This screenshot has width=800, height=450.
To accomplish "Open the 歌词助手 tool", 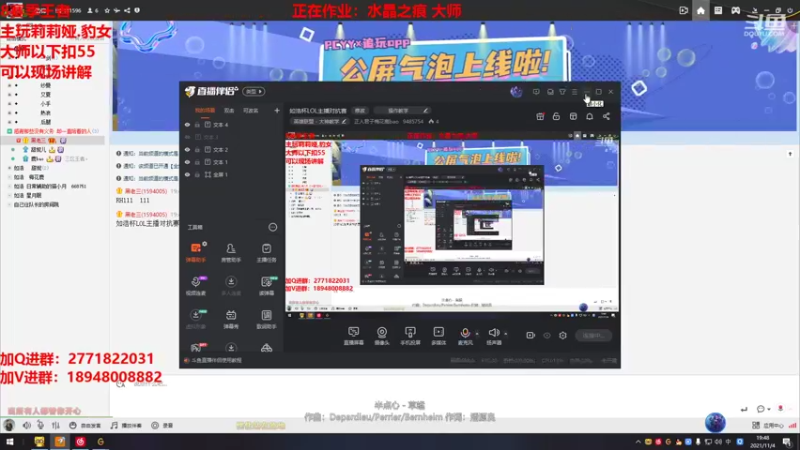I will [x=266, y=319].
